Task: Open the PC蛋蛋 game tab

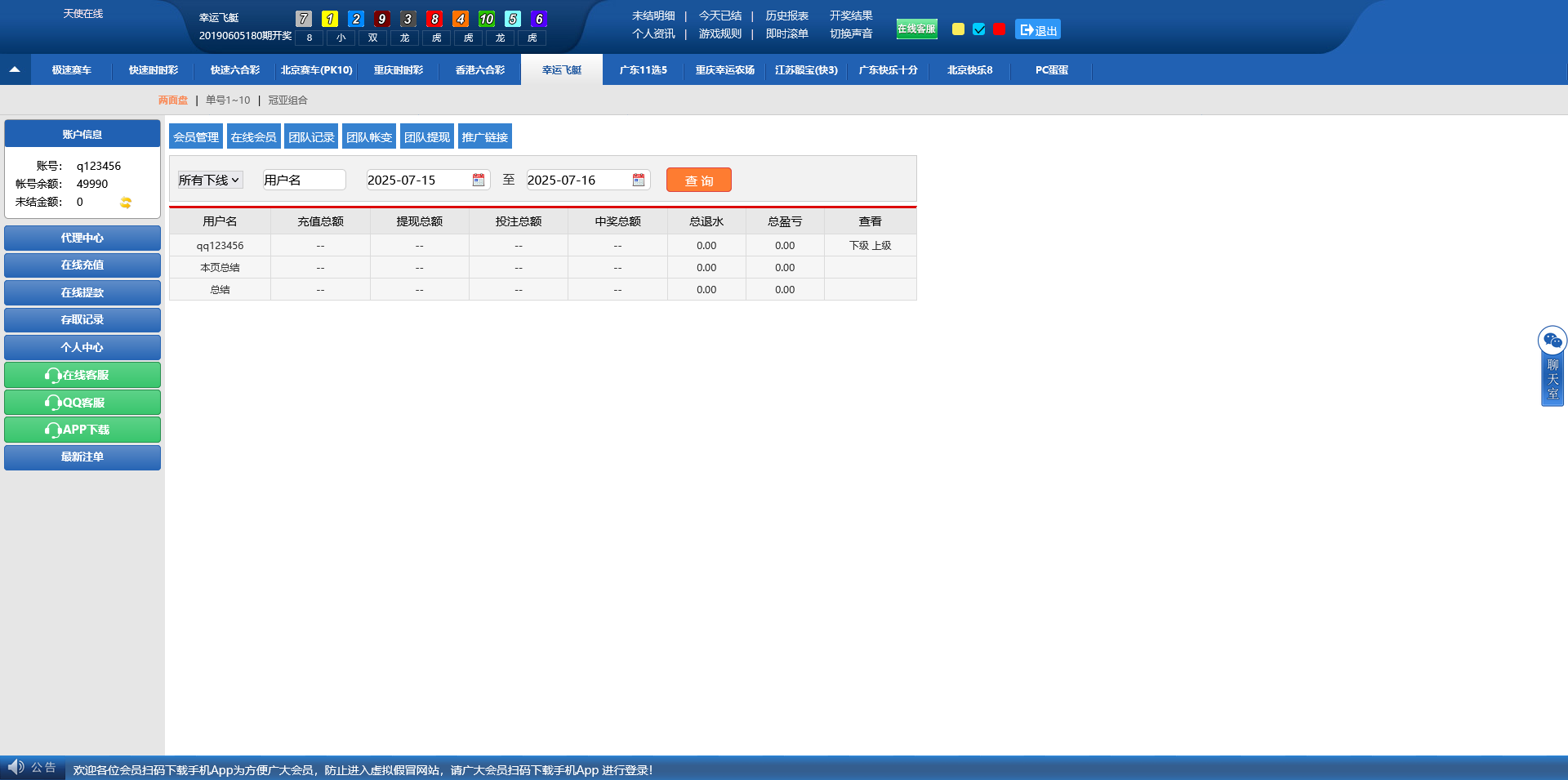Action: (1052, 70)
